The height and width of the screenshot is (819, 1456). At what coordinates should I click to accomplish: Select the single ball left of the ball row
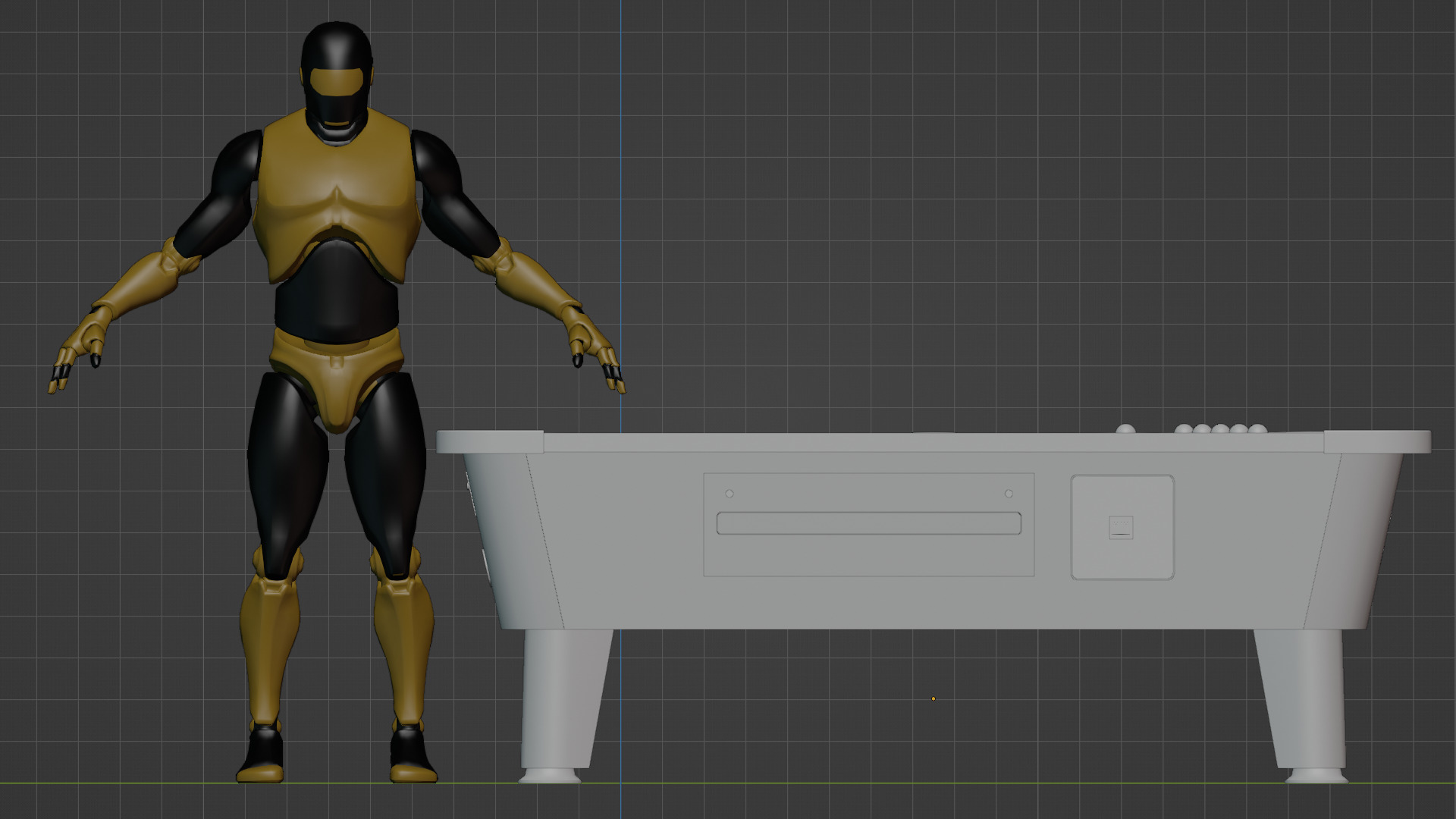click(1125, 429)
